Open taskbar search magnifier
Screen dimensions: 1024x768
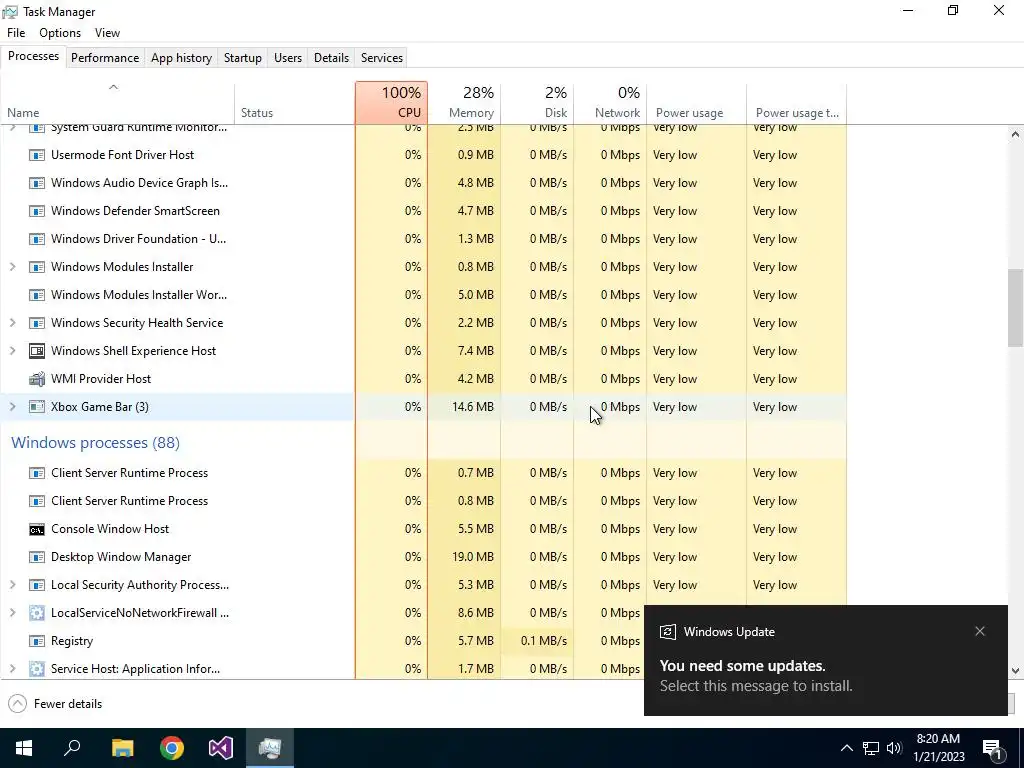pyautogui.click(x=72, y=748)
